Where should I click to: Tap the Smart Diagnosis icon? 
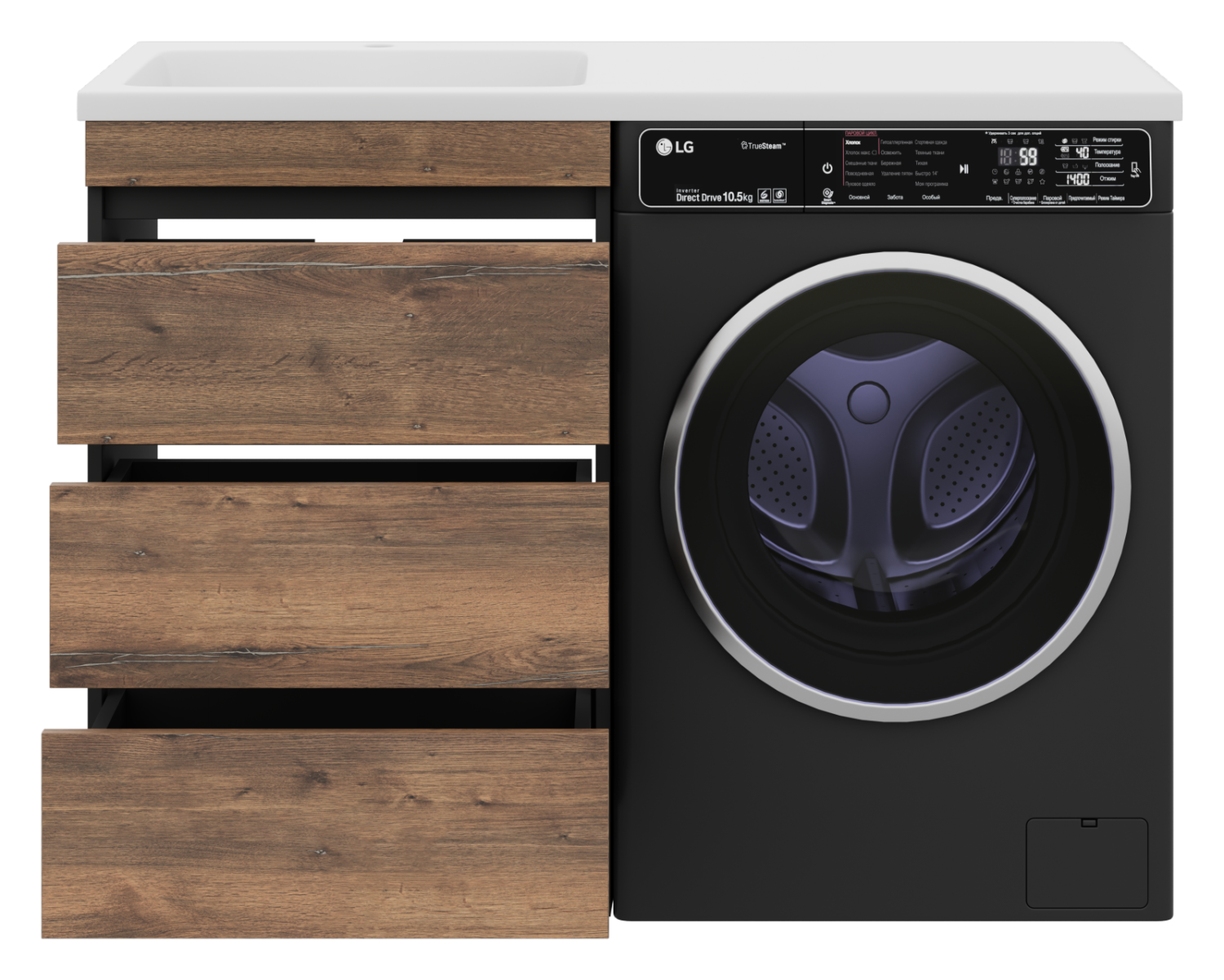(x=827, y=196)
